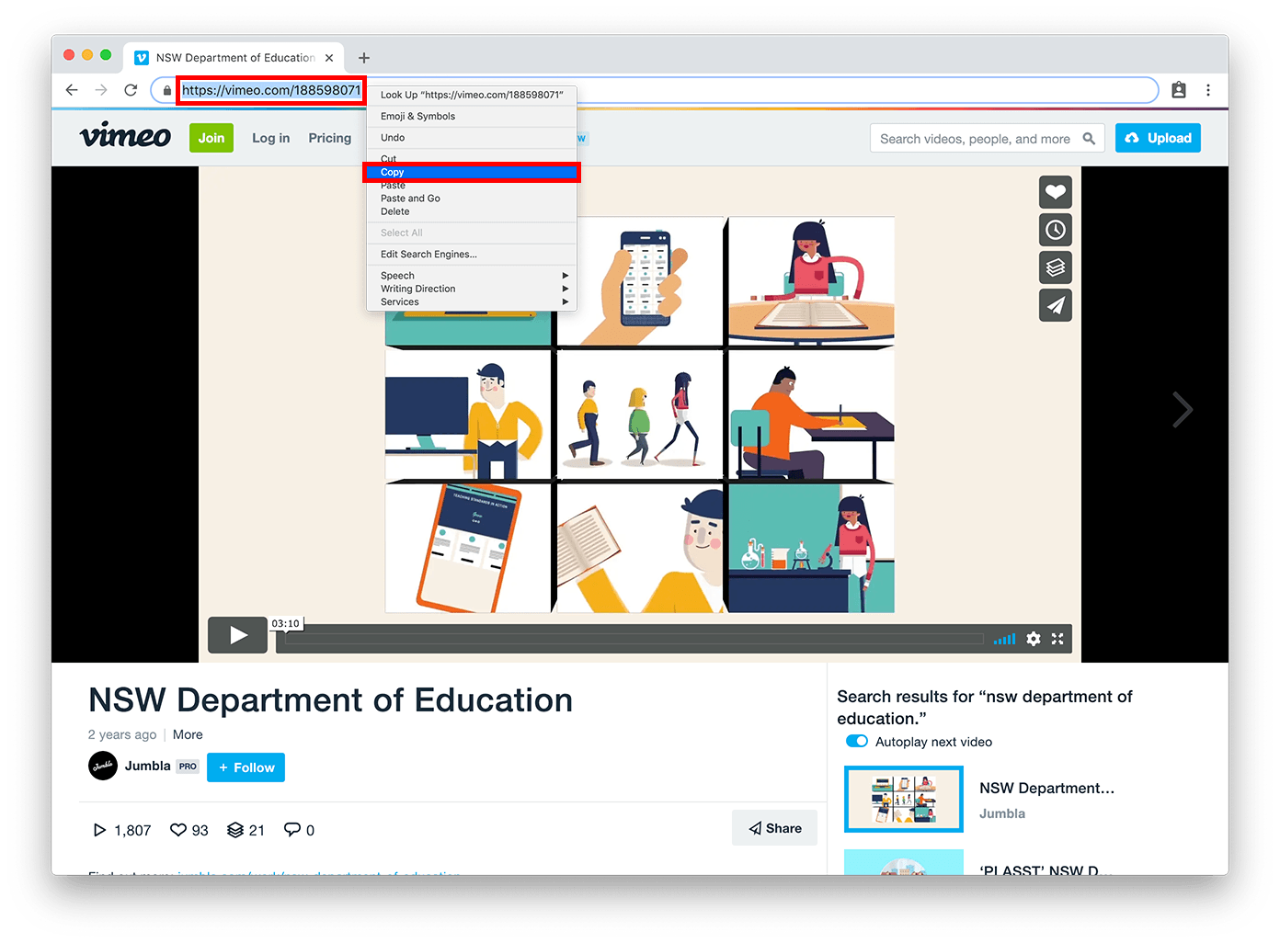Add video to Watch Later clock icon
Image resolution: width=1280 pixels, height=943 pixels.
(1055, 230)
